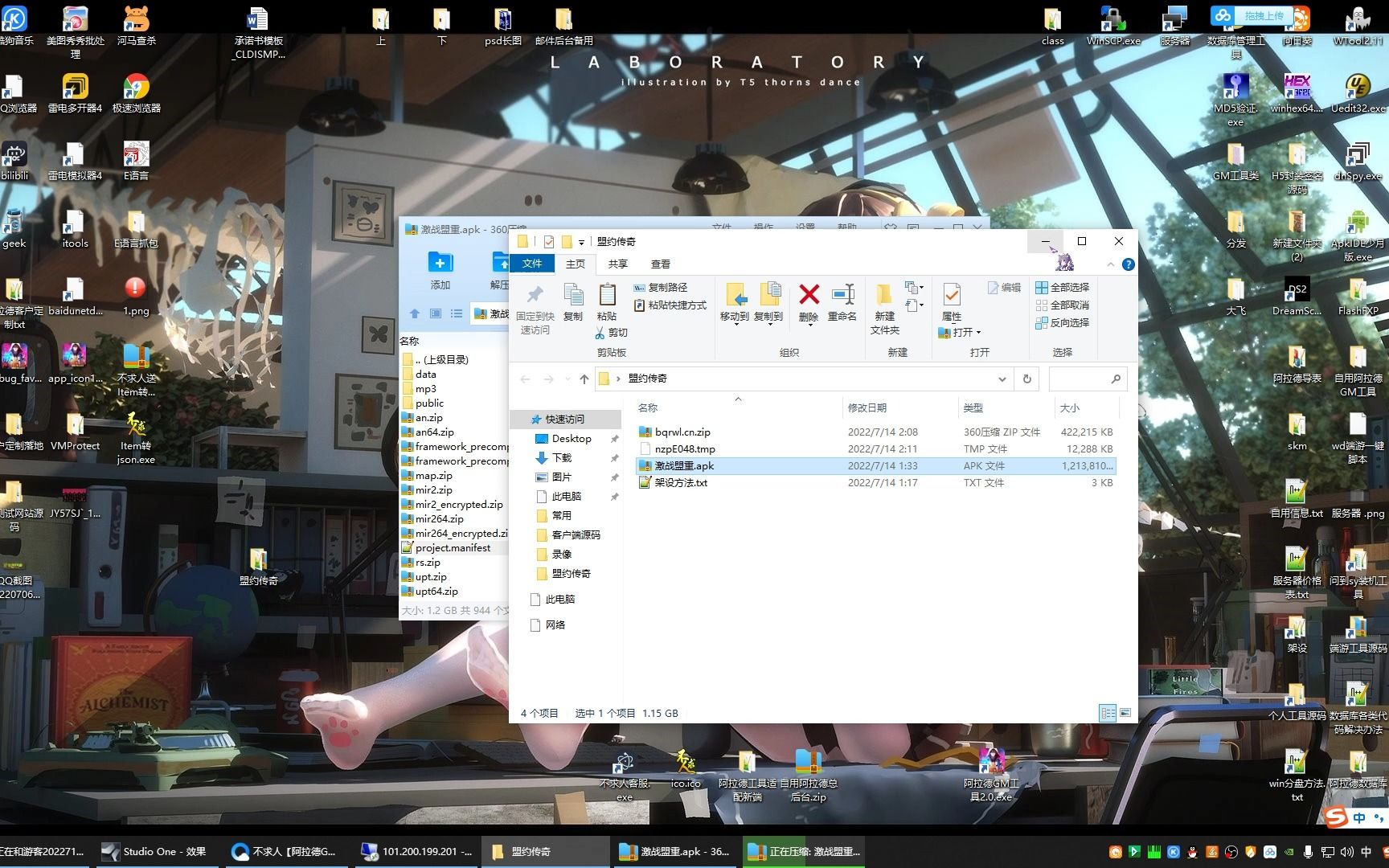Click Copy path (复制路径) in the ribbon
The image size is (1389, 868).
[x=660, y=288]
